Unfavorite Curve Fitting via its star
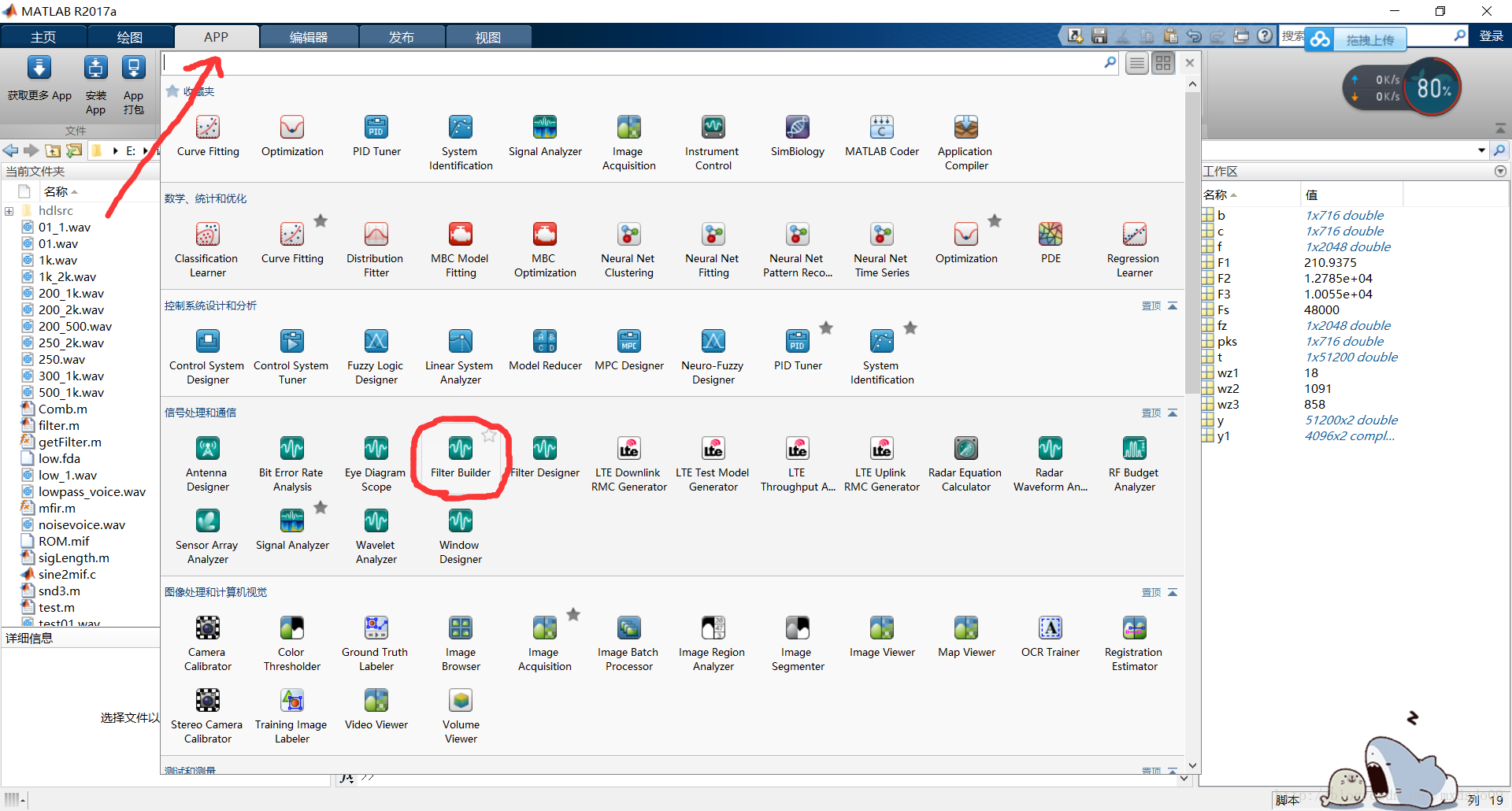Screen dimensions: 1512x811 [321, 221]
